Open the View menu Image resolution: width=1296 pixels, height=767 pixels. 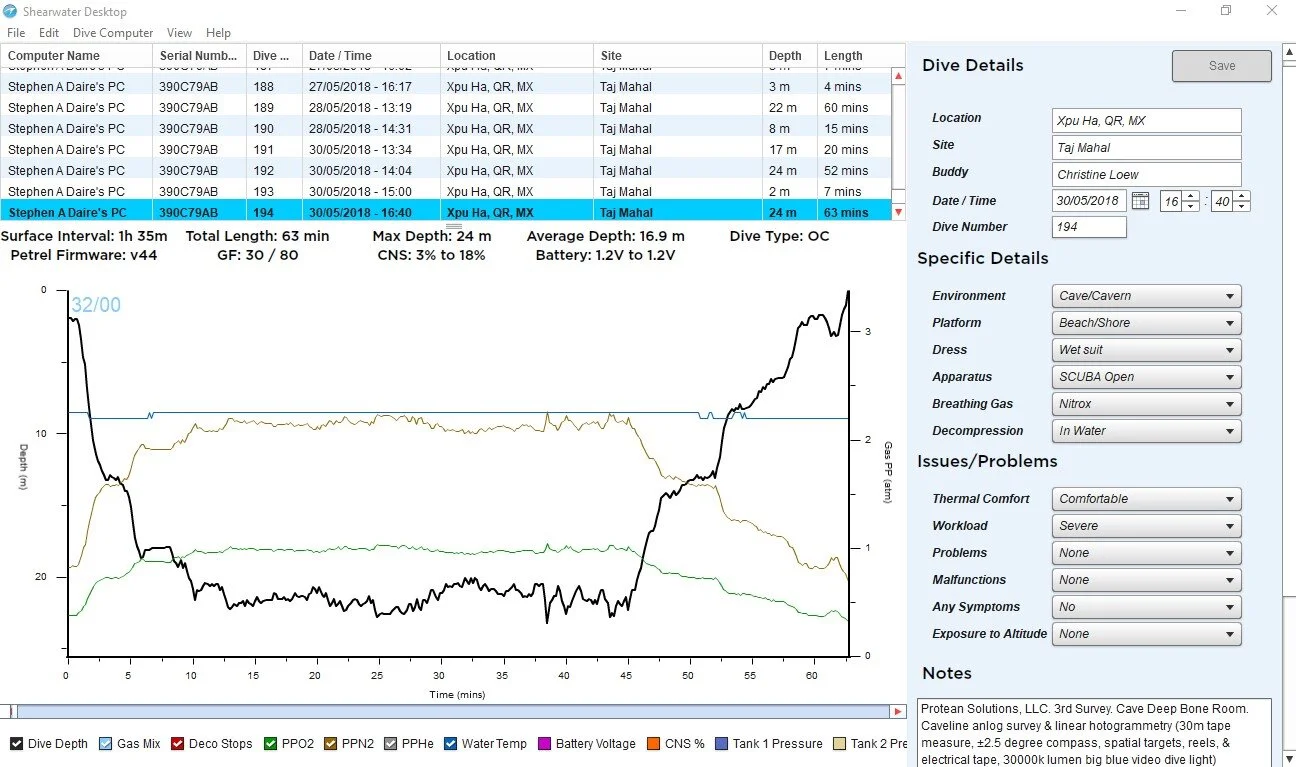click(180, 33)
